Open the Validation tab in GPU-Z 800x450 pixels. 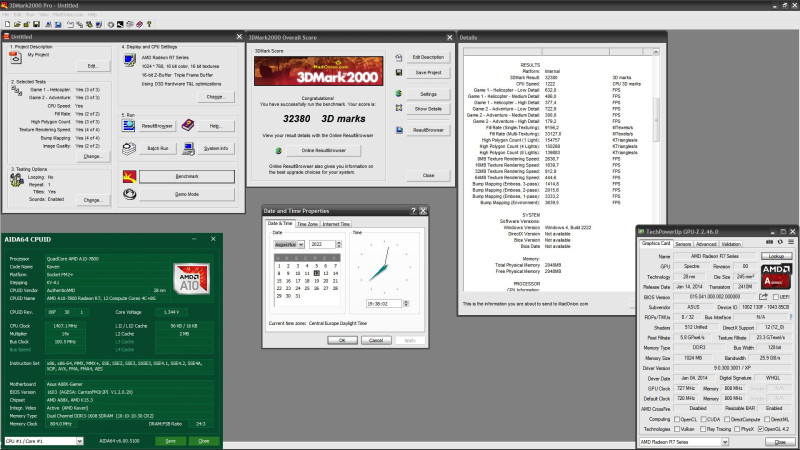pyautogui.click(x=731, y=244)
